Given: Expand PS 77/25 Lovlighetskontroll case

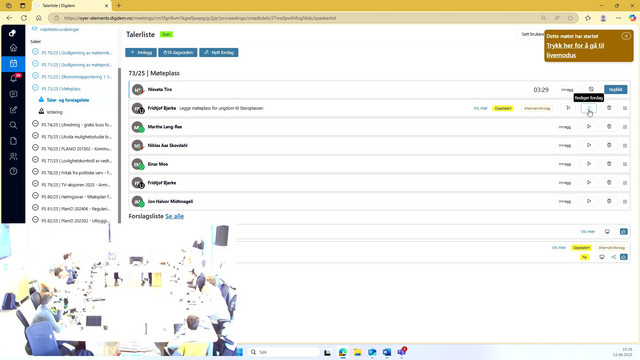Looking at the screenshot, I should click(x=36, y=160).
